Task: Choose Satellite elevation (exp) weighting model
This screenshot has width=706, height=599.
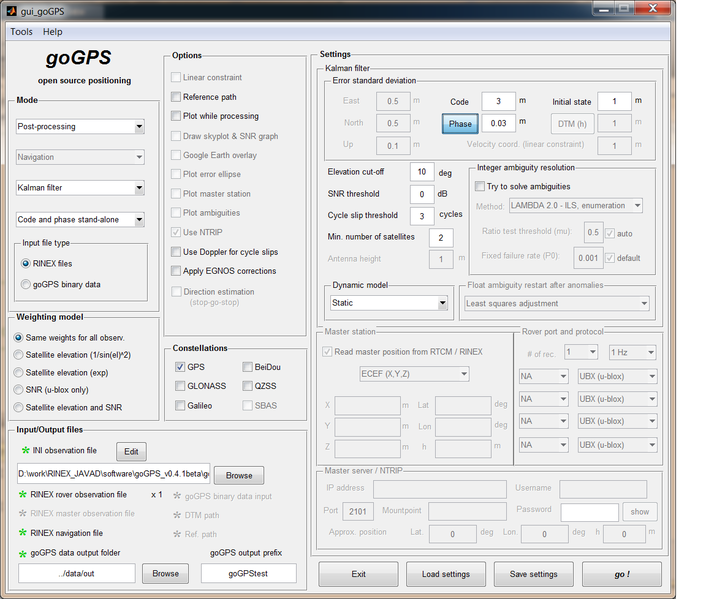Action: 19,371
